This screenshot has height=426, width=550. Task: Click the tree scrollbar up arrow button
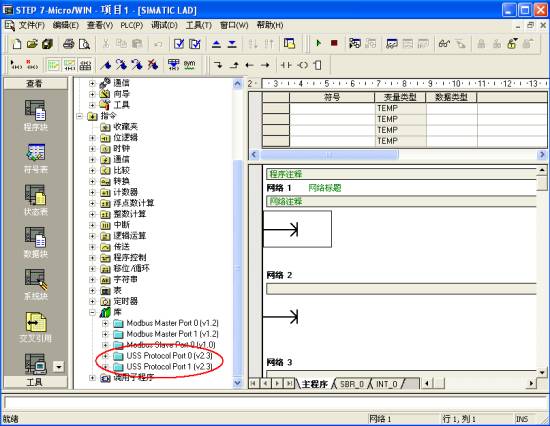point(237,84)
